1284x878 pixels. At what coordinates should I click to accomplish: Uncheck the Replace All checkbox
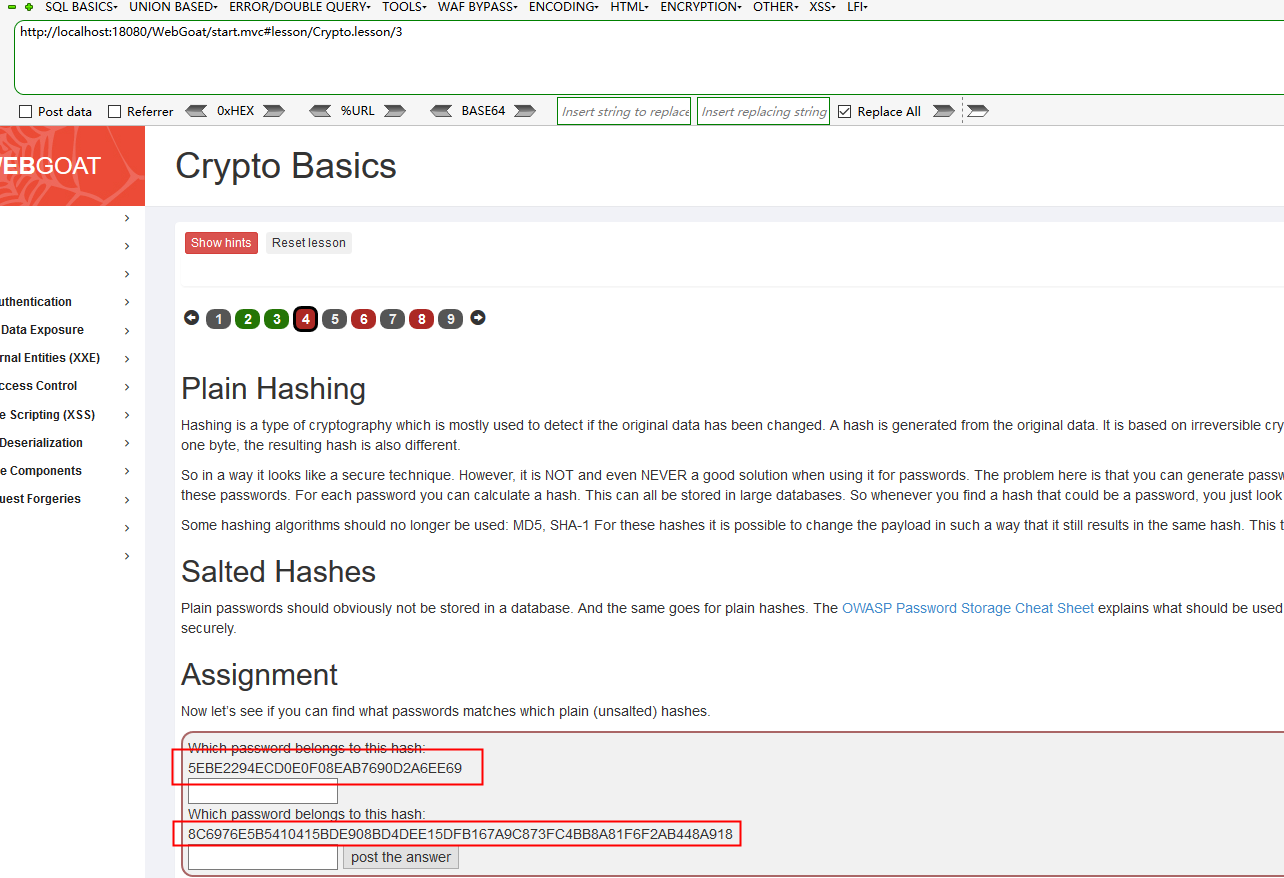click(845, 112)
